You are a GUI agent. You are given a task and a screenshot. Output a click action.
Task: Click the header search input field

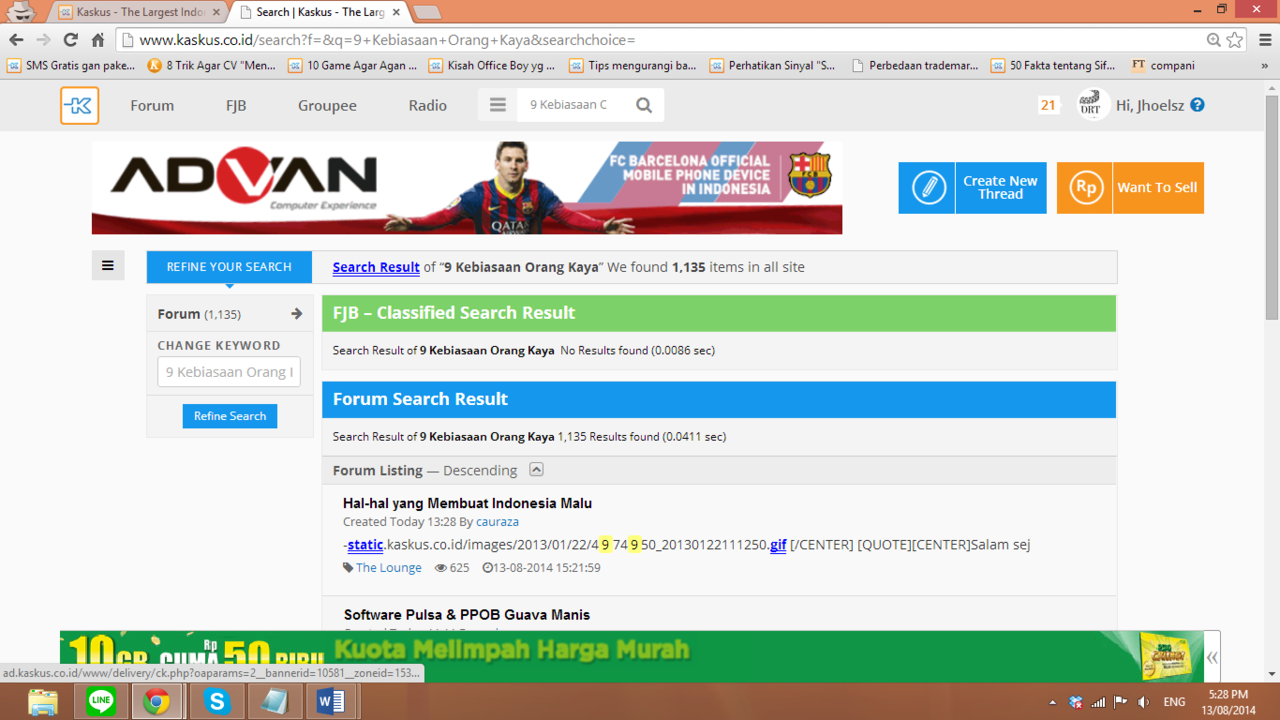[570, 105]
